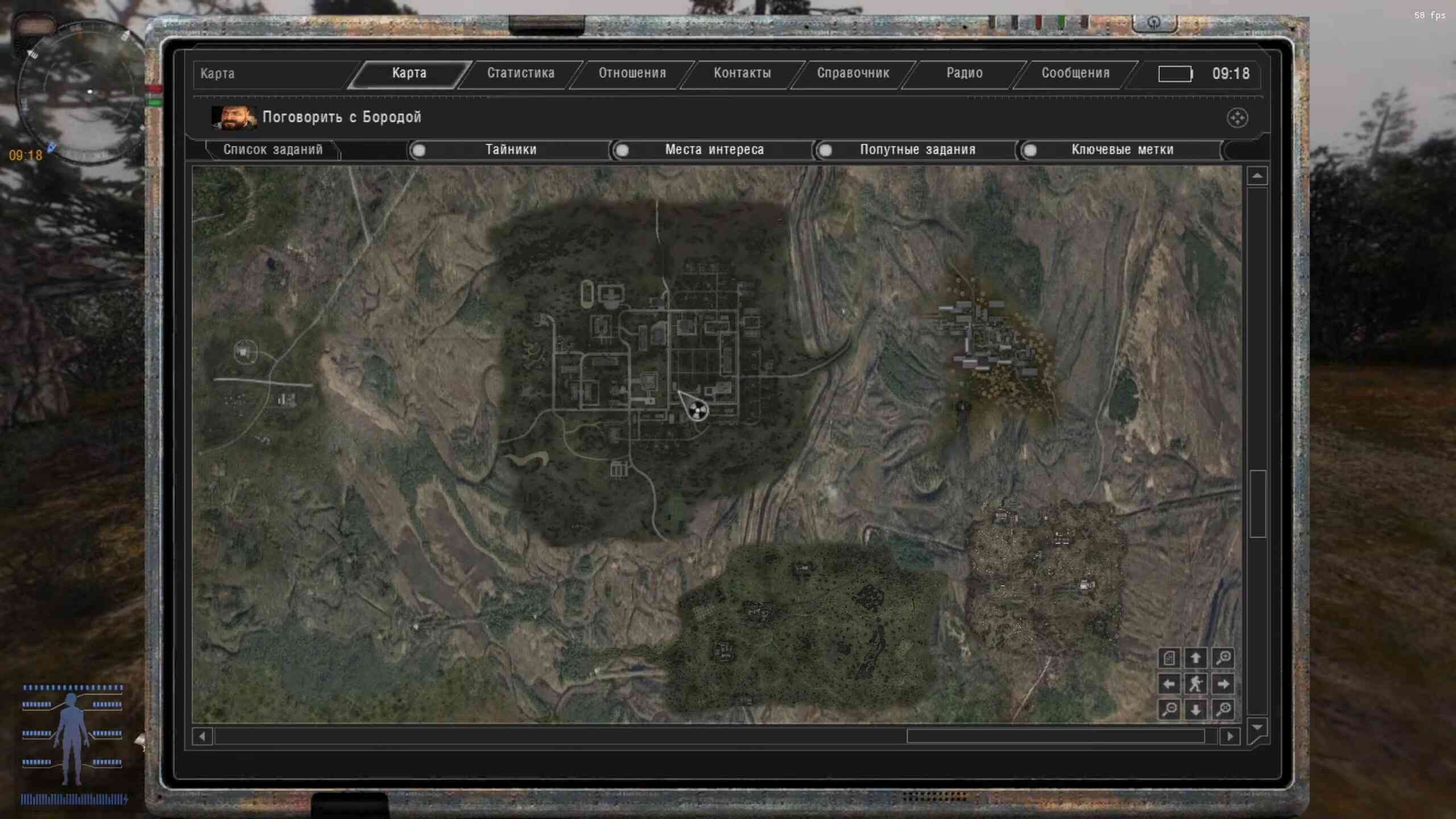Open the Контакты tab
This screenshot has height=819, width=1456.
point(742,73)
